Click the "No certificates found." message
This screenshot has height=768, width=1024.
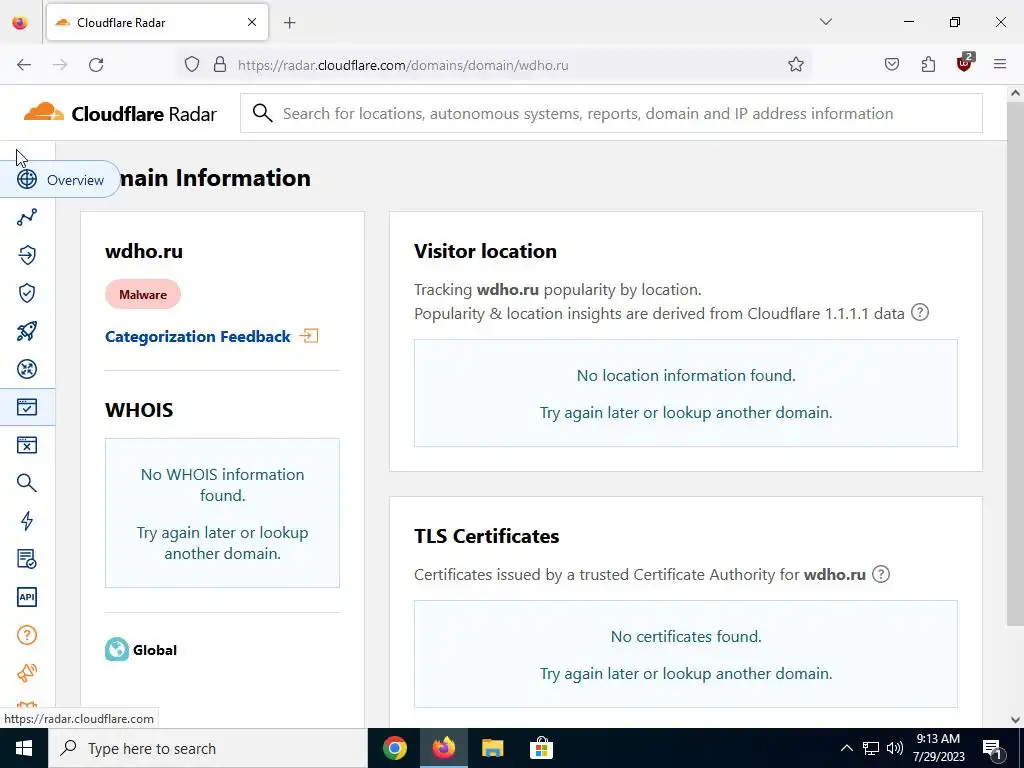(x=686, y=637)
